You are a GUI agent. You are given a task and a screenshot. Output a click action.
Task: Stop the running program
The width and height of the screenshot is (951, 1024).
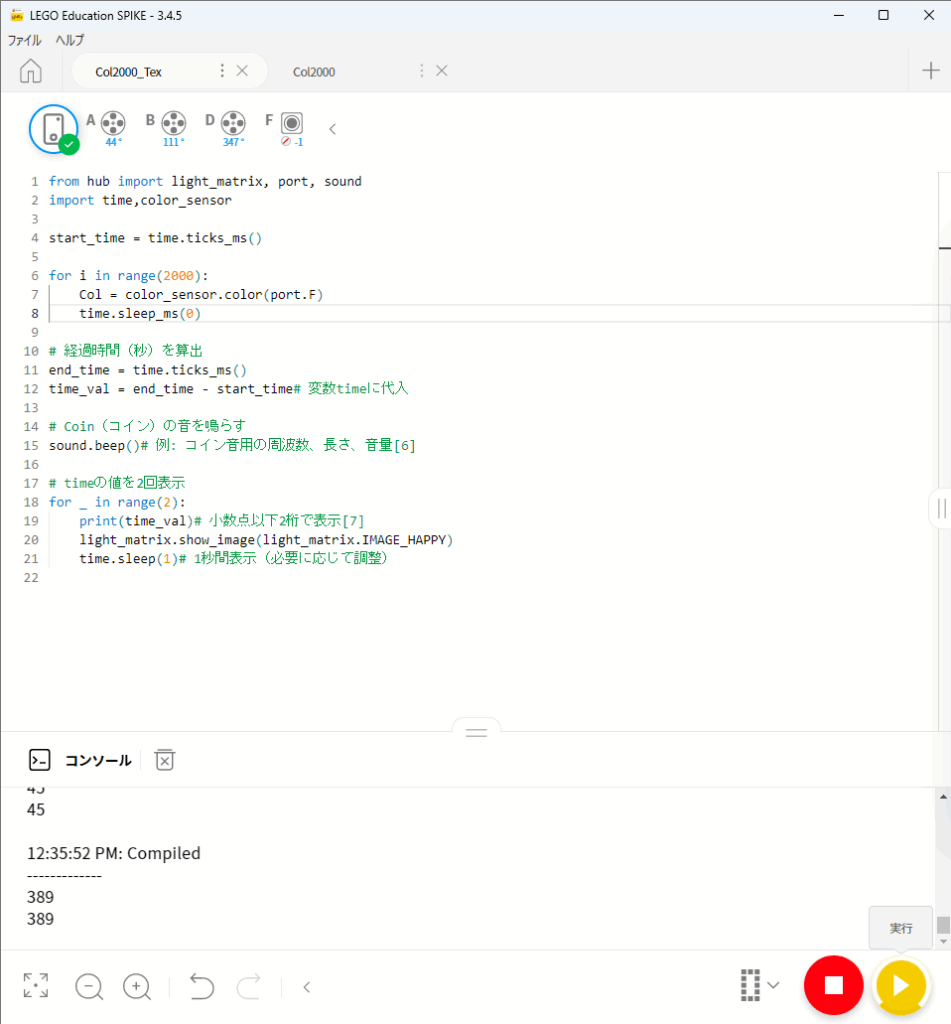click(833, 985)
